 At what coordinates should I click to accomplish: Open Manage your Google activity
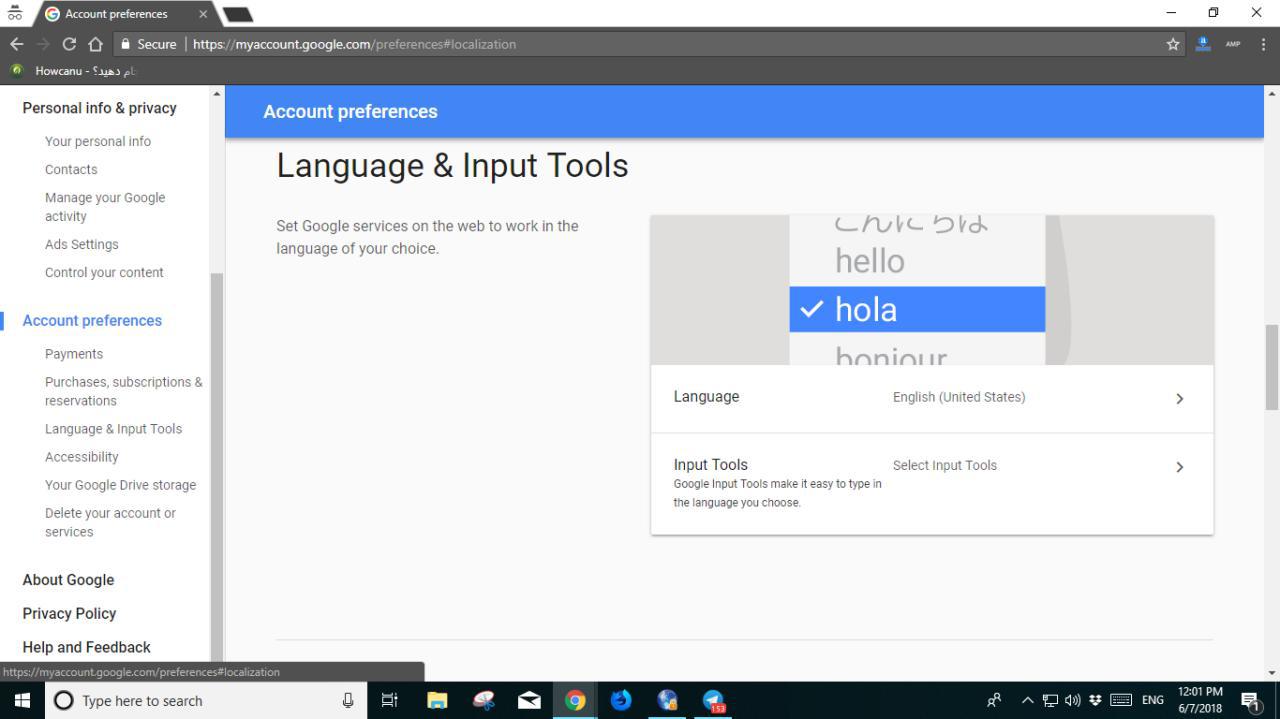coord(105,207)
